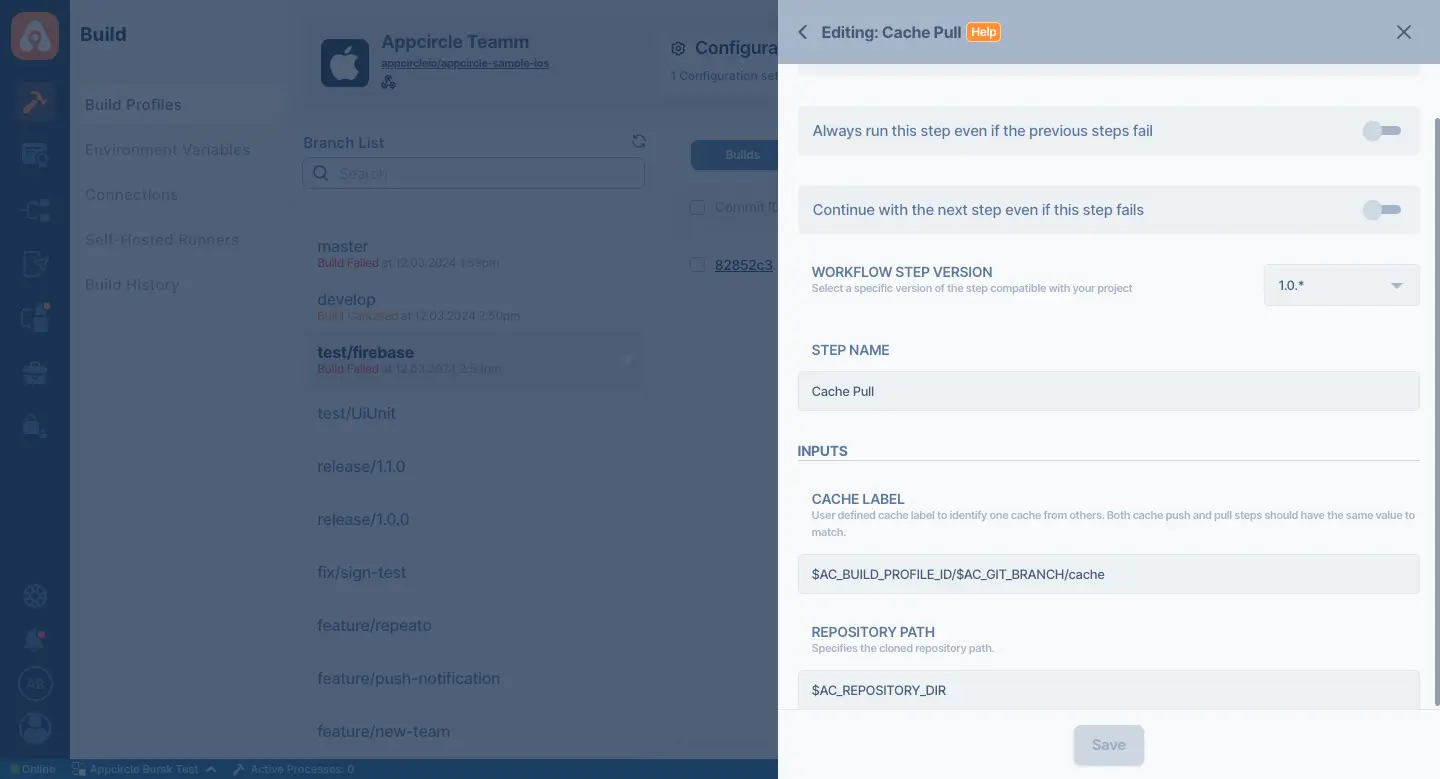This screenshot has height=779, width=1440.
Task: Click the Repository Path input field
Action: [x=1108, y=690]
